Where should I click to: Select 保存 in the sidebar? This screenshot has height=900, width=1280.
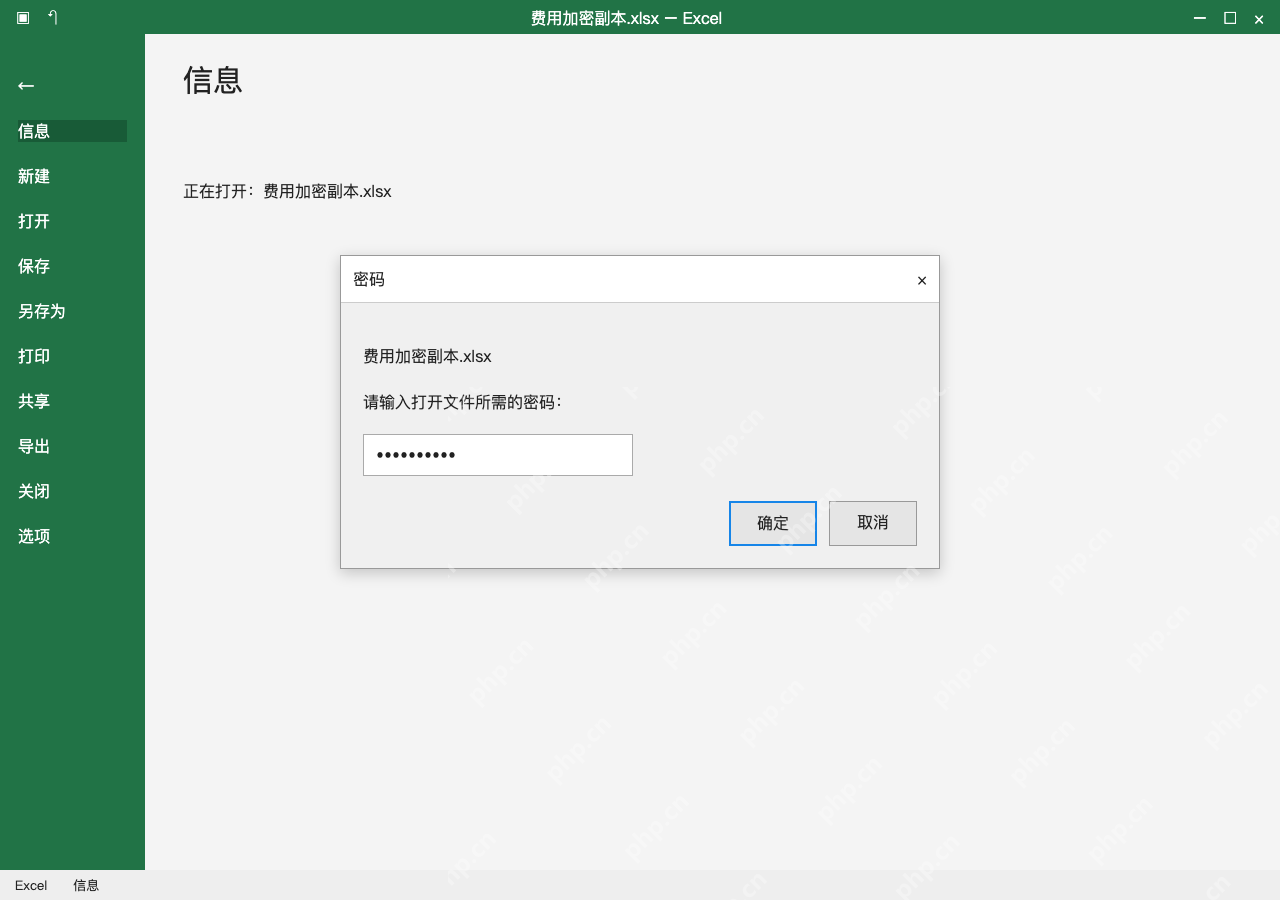(x=34, y=266)
